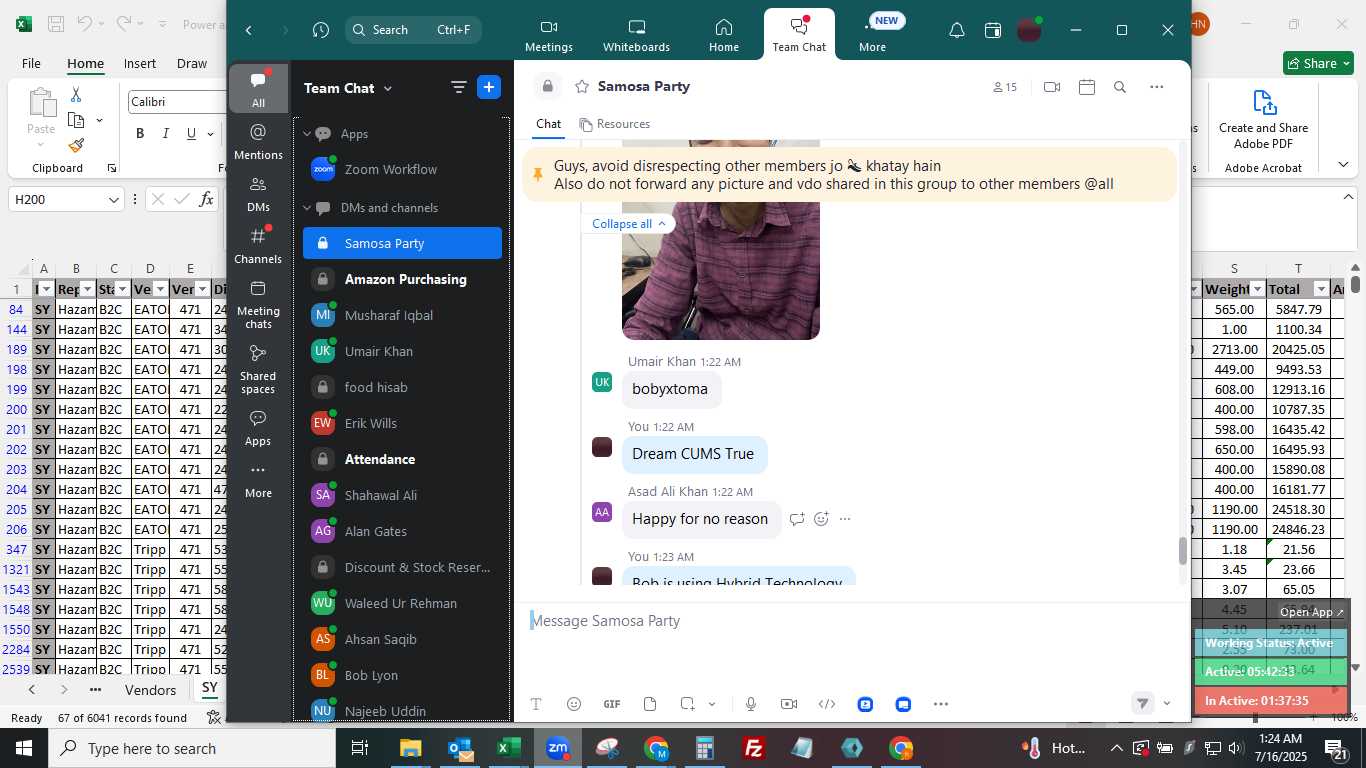Open Zoom history clock icon
The image size is (1366, 768).
point(320,30)
